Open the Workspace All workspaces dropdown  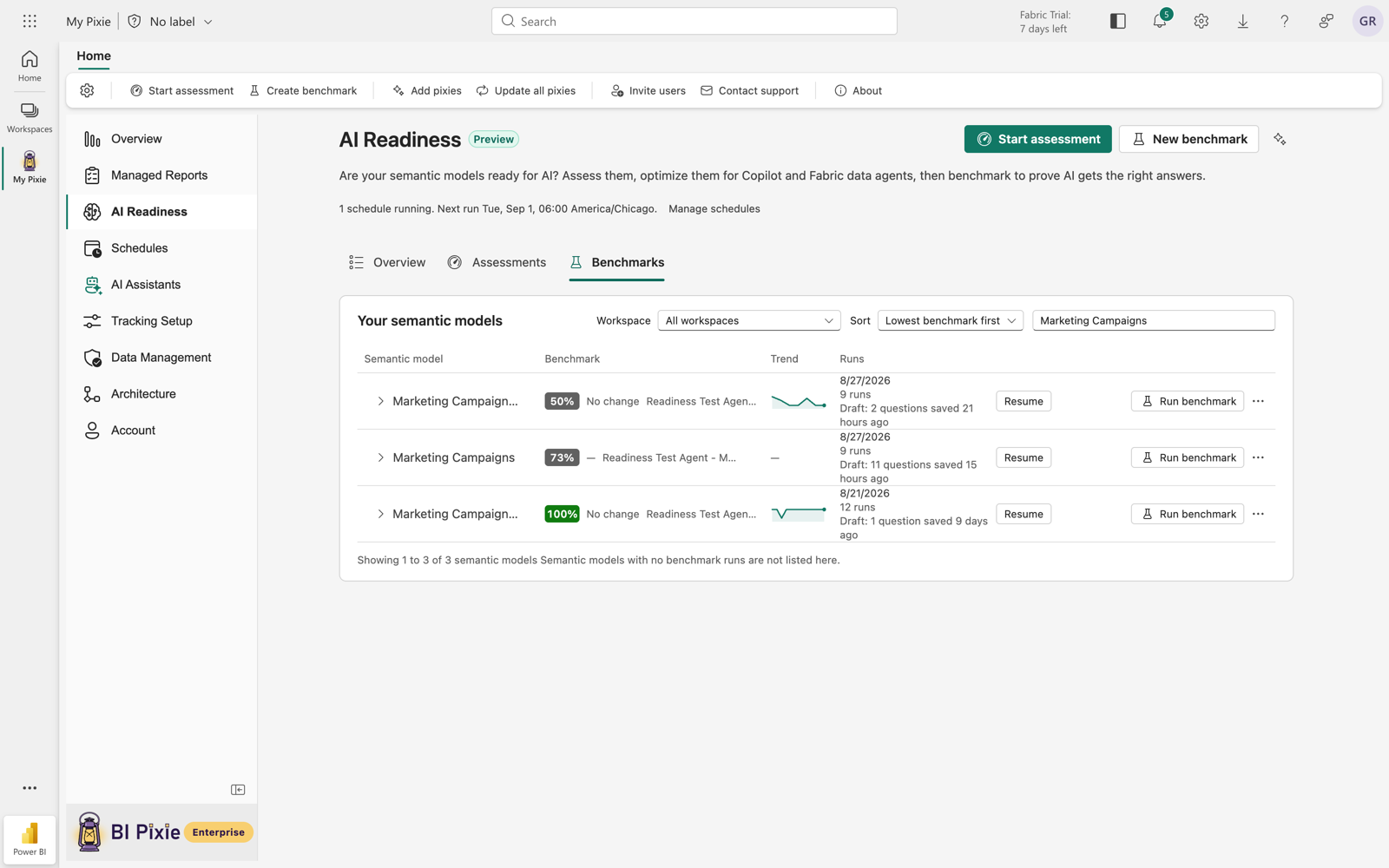(749, 320)
